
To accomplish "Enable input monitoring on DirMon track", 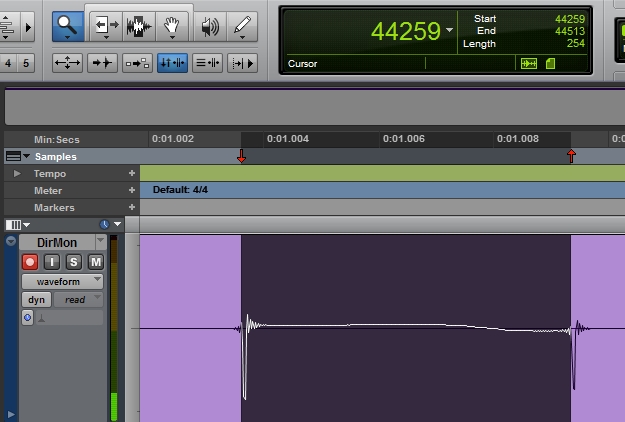I will [x=52, y=262].
